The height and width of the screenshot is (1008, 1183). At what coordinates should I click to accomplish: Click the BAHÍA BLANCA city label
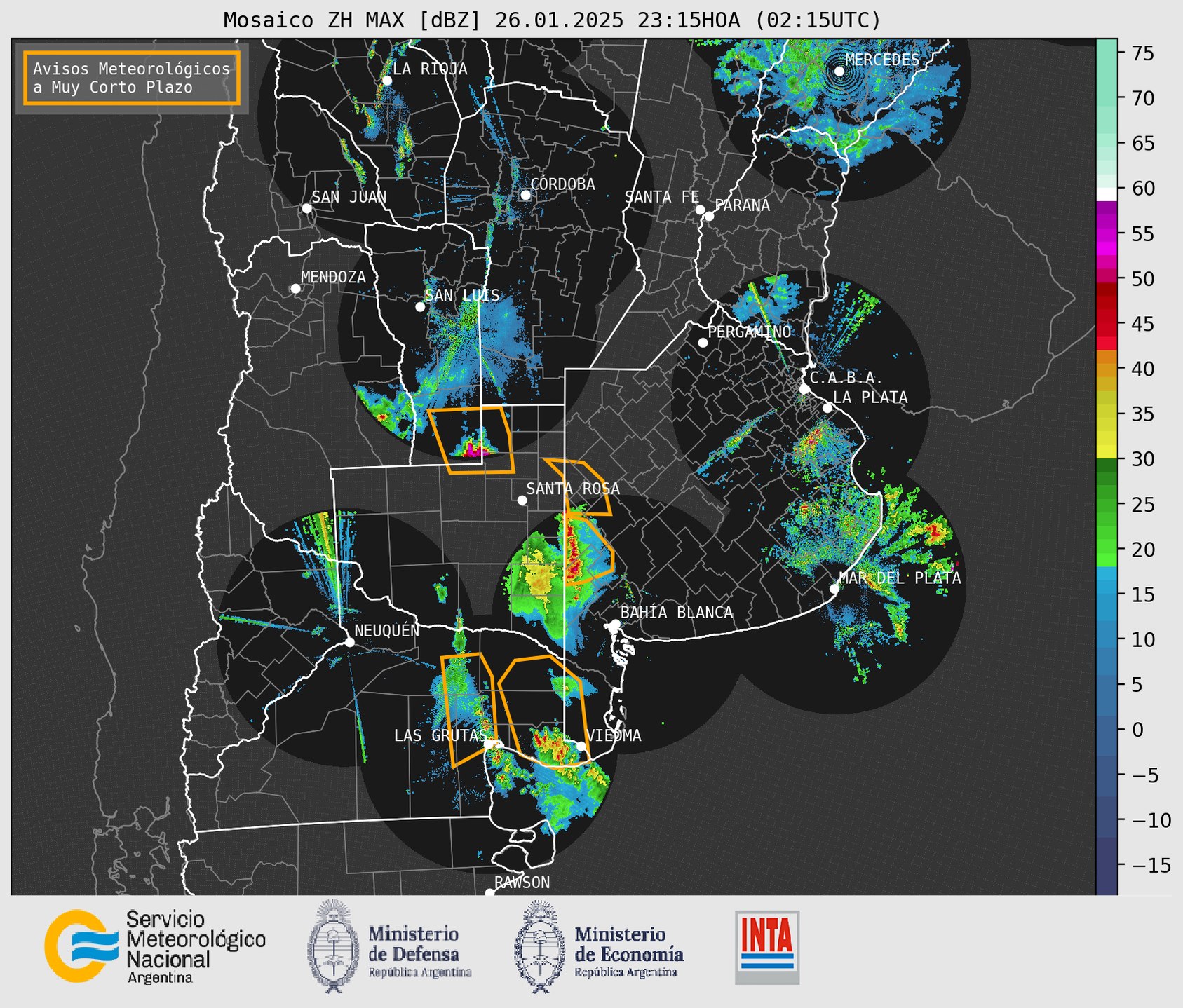(677, 613)
